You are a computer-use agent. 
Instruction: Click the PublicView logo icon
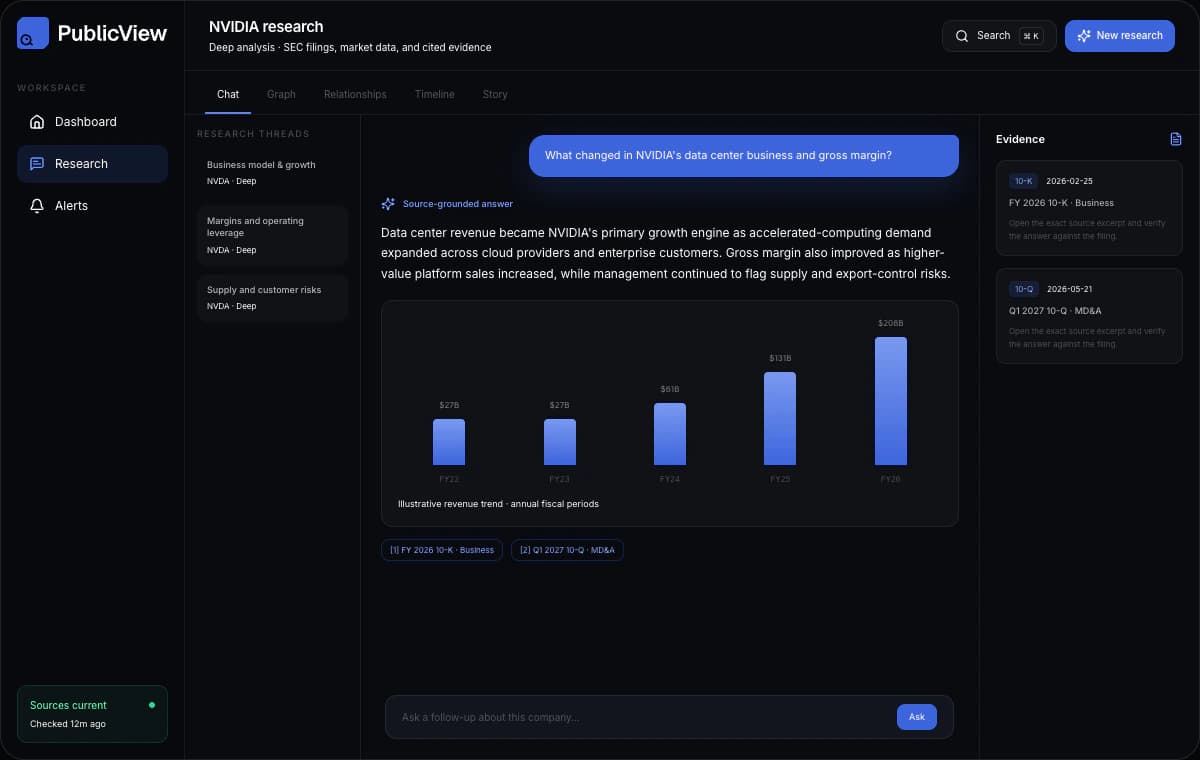33,33
